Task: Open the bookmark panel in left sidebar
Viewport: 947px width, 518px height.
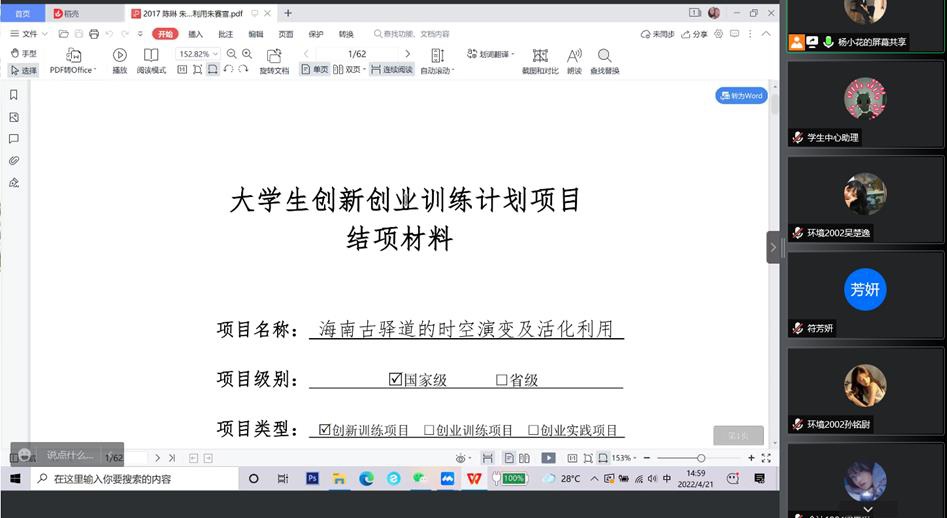Action: [x=14, y=95]
